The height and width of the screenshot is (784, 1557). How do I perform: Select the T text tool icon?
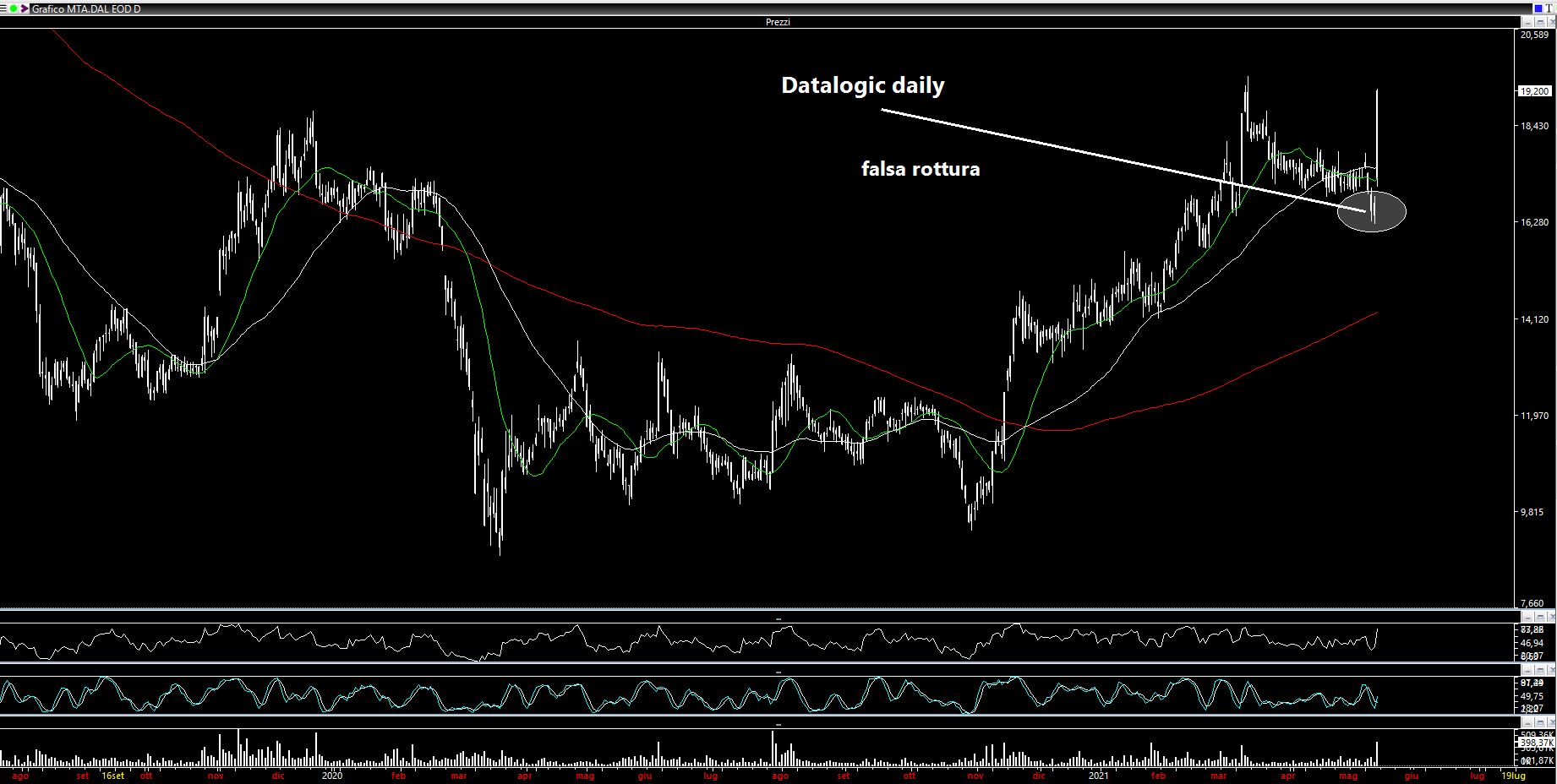click(x=1549, y=8)
